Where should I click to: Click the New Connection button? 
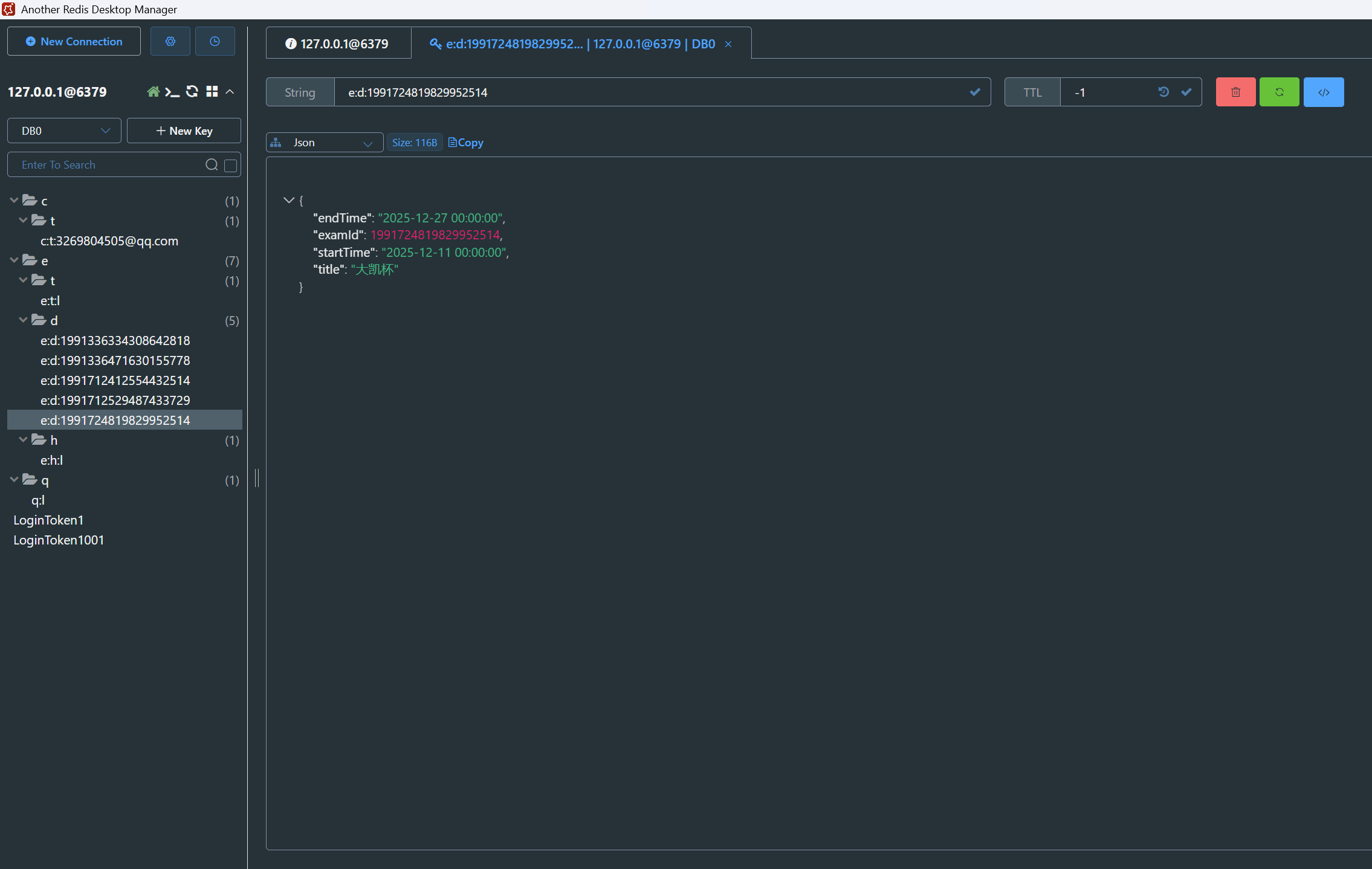[74, 41]
